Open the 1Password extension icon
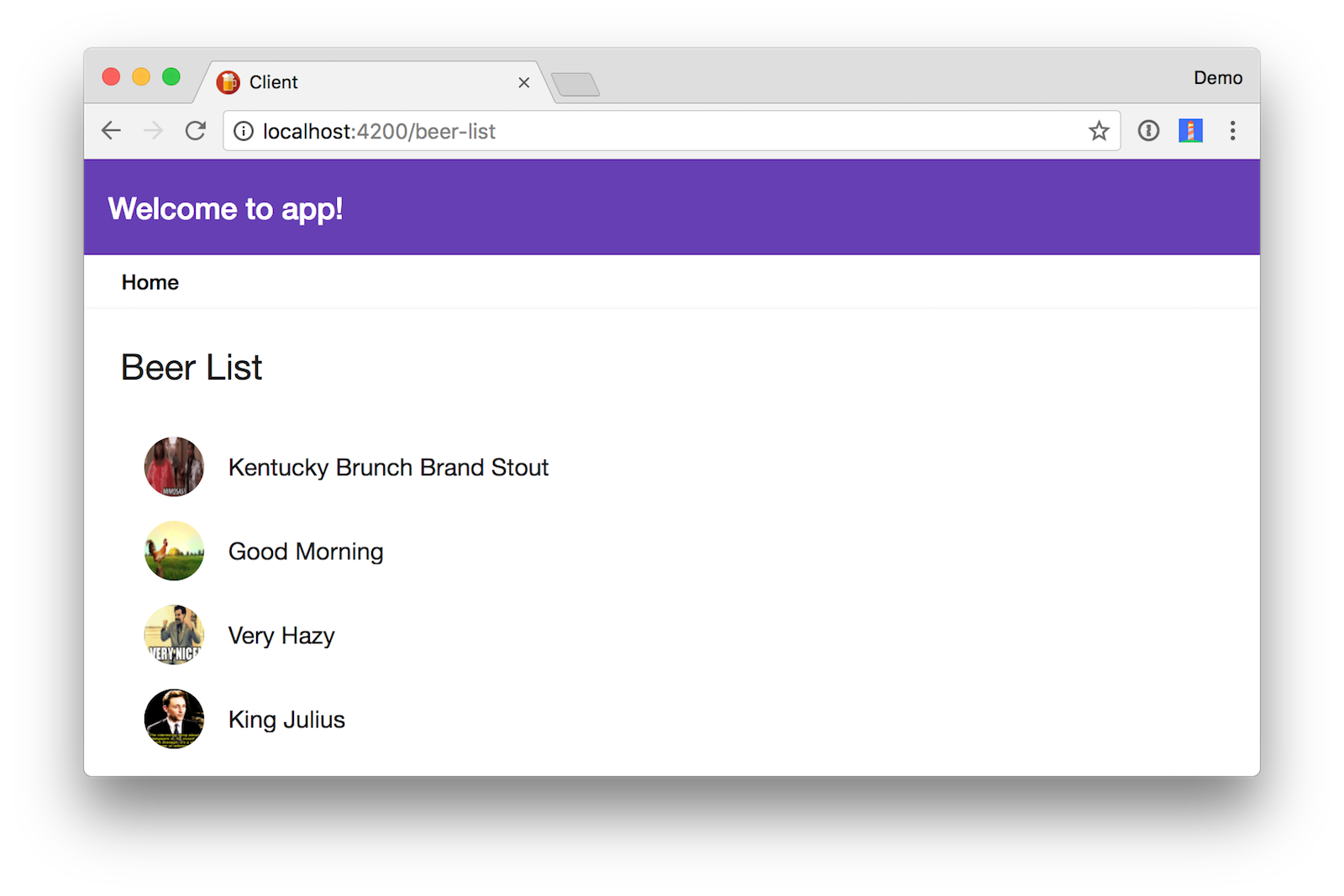1344x896 pixels. (x=1148, y=131)
